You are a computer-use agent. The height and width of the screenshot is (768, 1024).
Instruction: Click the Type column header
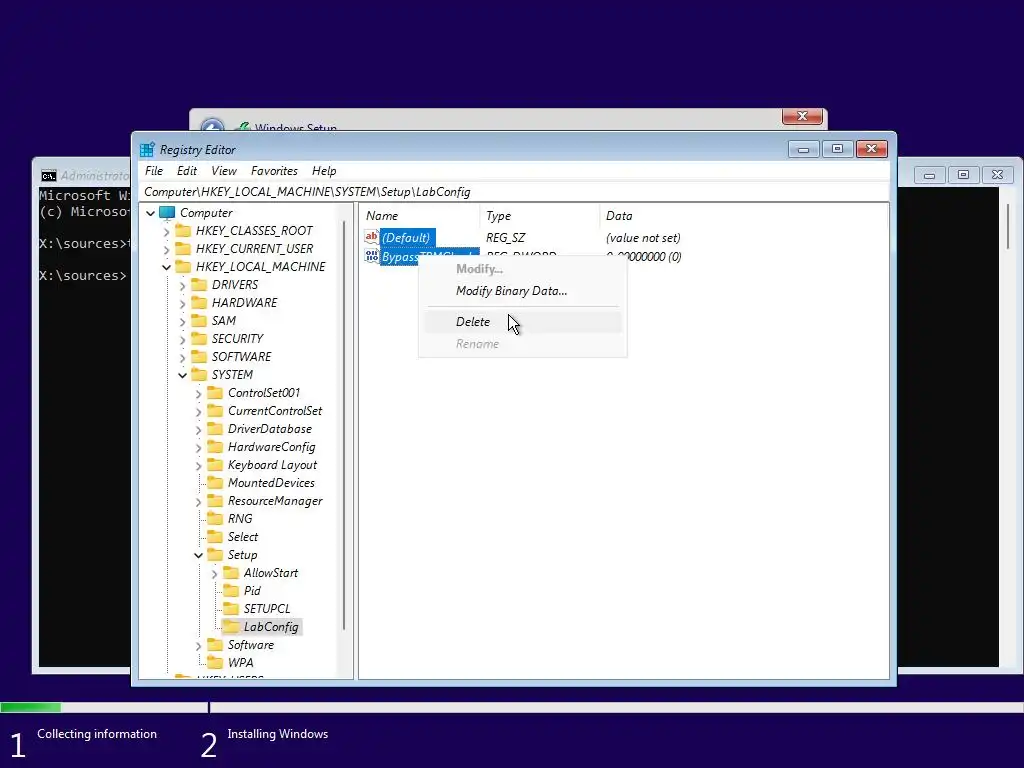[540, 216]
